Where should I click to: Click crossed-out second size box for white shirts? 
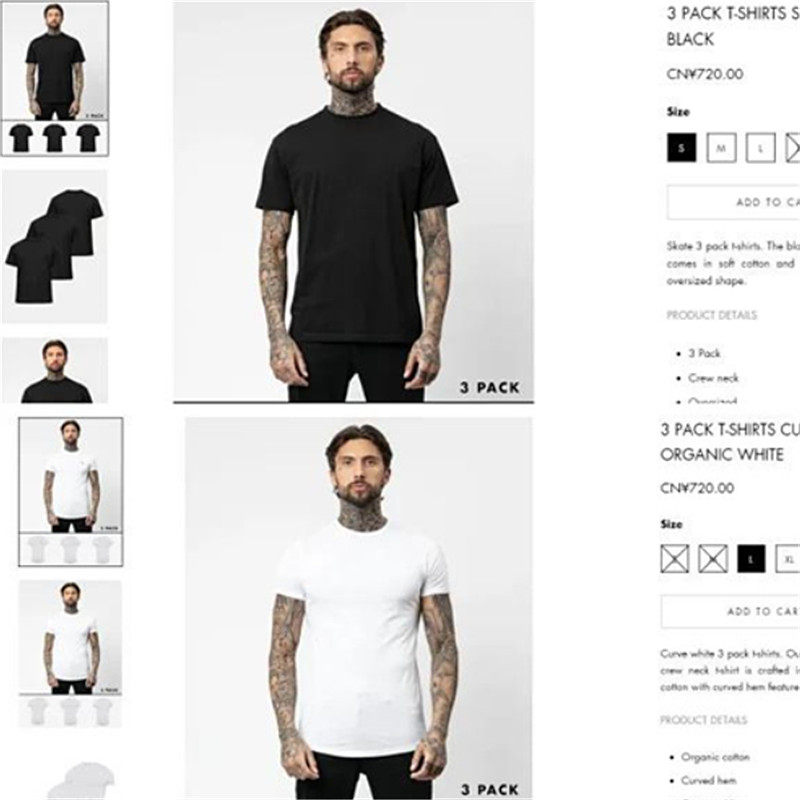click(x=713, y=559)
